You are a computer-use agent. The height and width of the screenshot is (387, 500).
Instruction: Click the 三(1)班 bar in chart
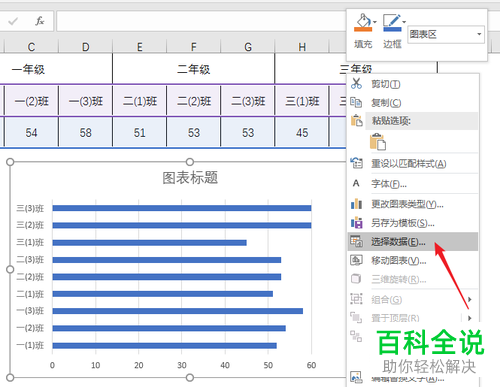coord(149,243)
